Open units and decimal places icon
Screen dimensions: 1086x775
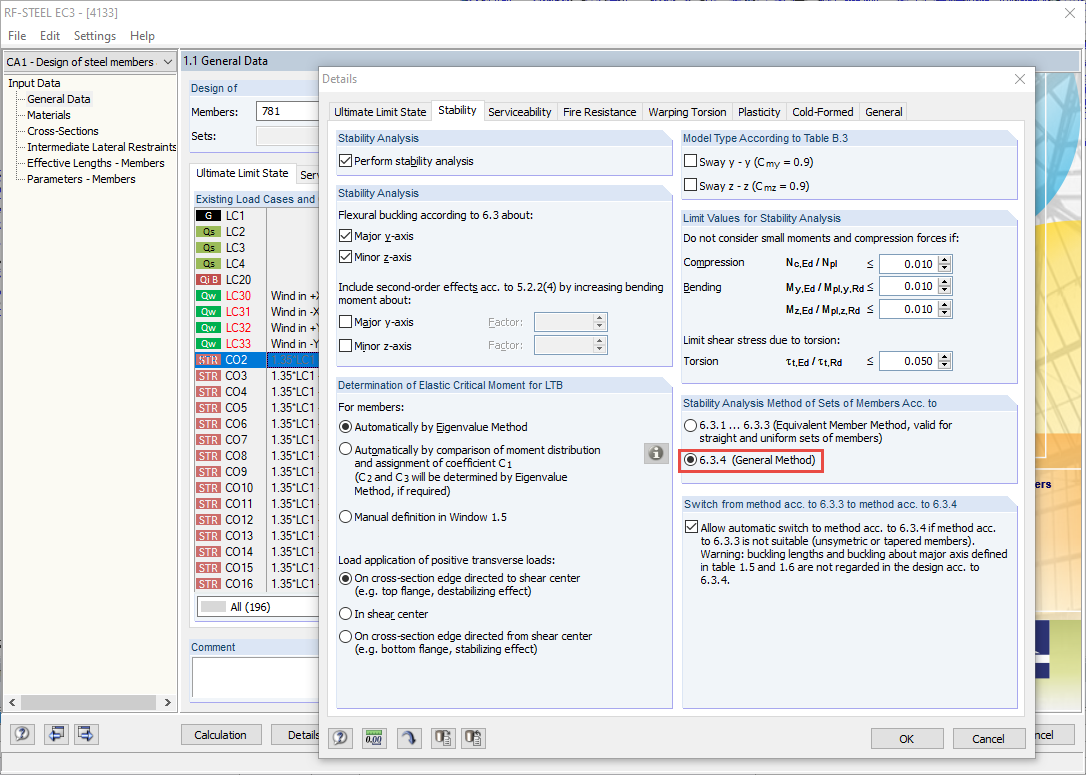pos(374,738)
